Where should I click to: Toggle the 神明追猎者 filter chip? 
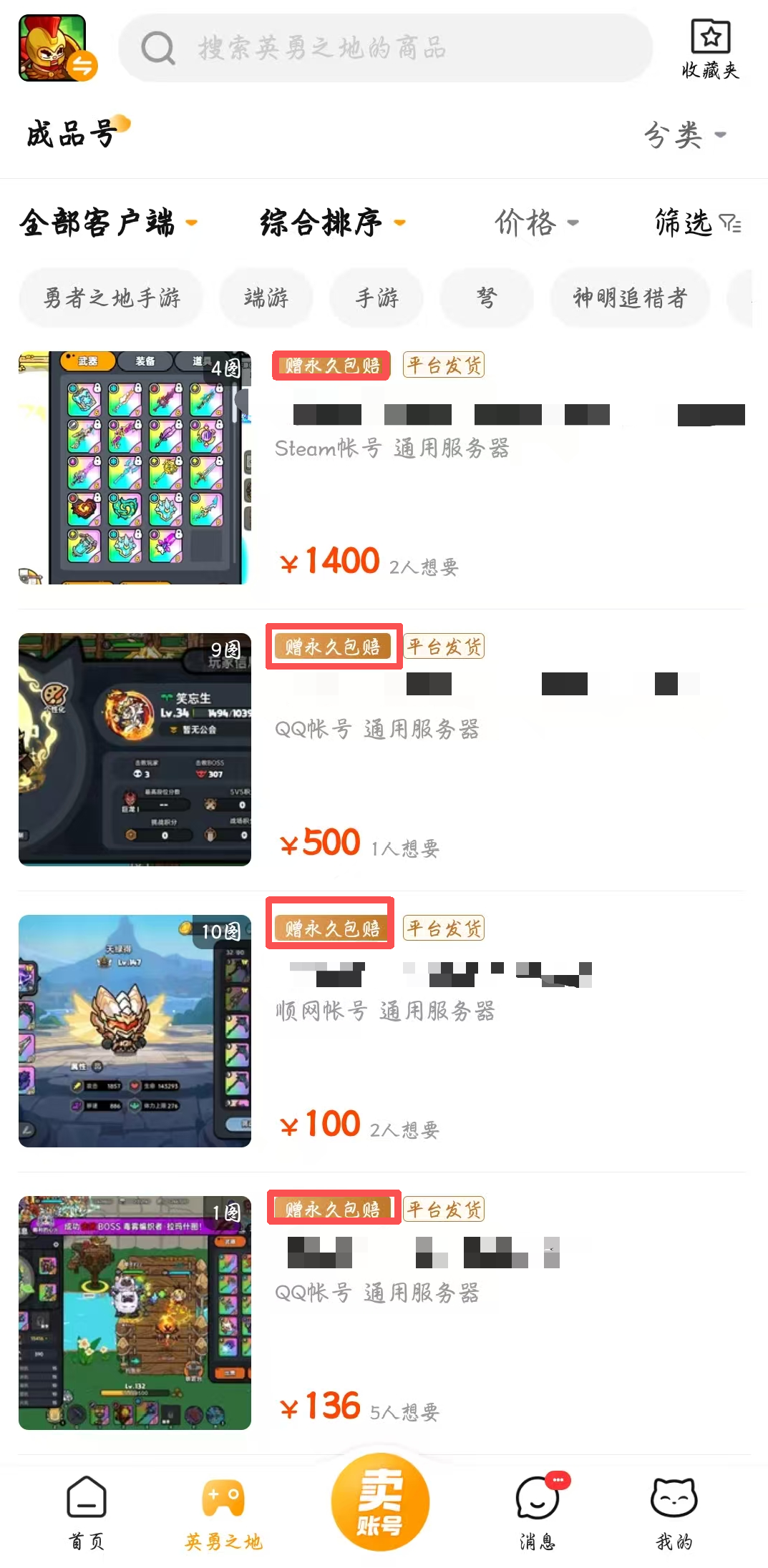(630, 298)
